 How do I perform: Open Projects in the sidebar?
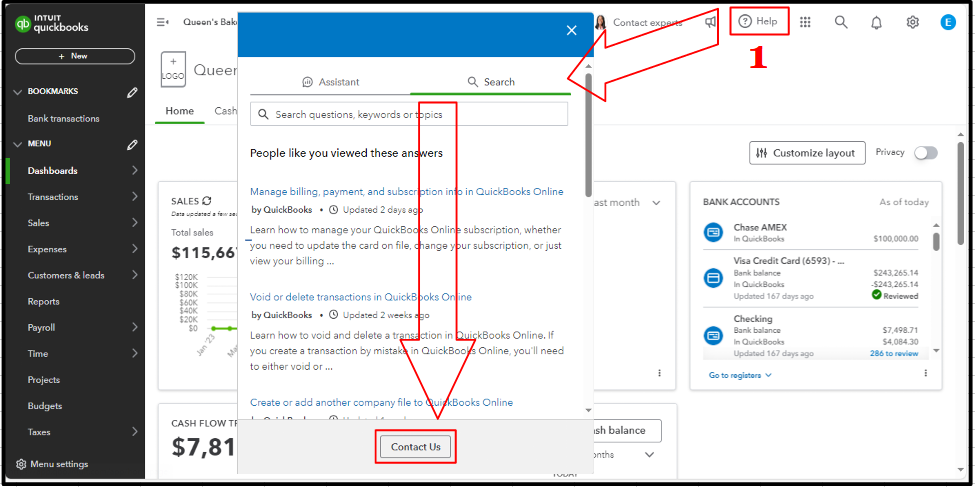point(44,379)
